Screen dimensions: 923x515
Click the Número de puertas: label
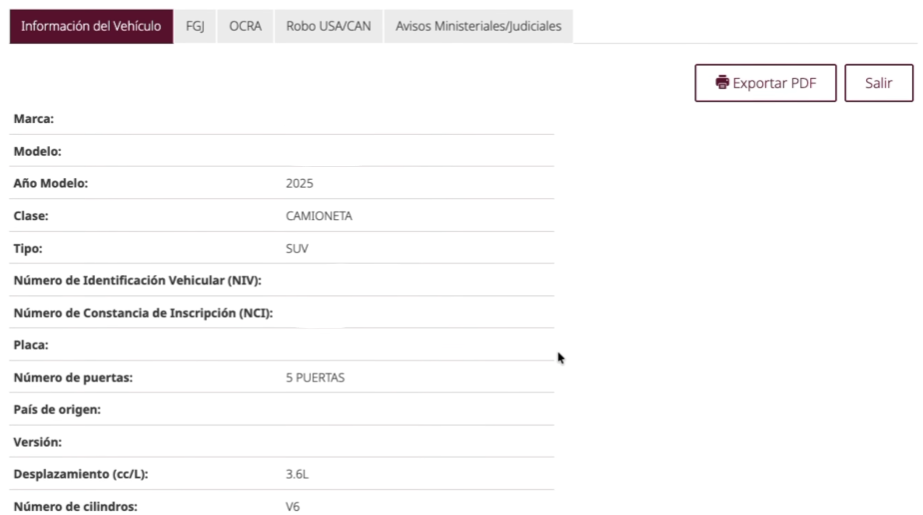tap(73, 378)
